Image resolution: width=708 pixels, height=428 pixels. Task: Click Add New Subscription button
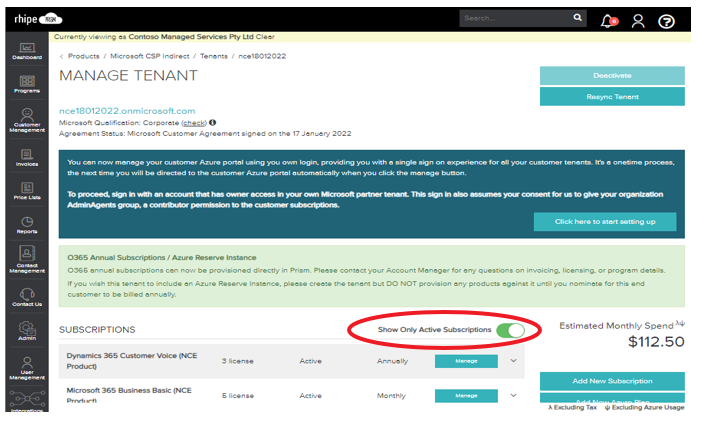(x=612, y=381)
